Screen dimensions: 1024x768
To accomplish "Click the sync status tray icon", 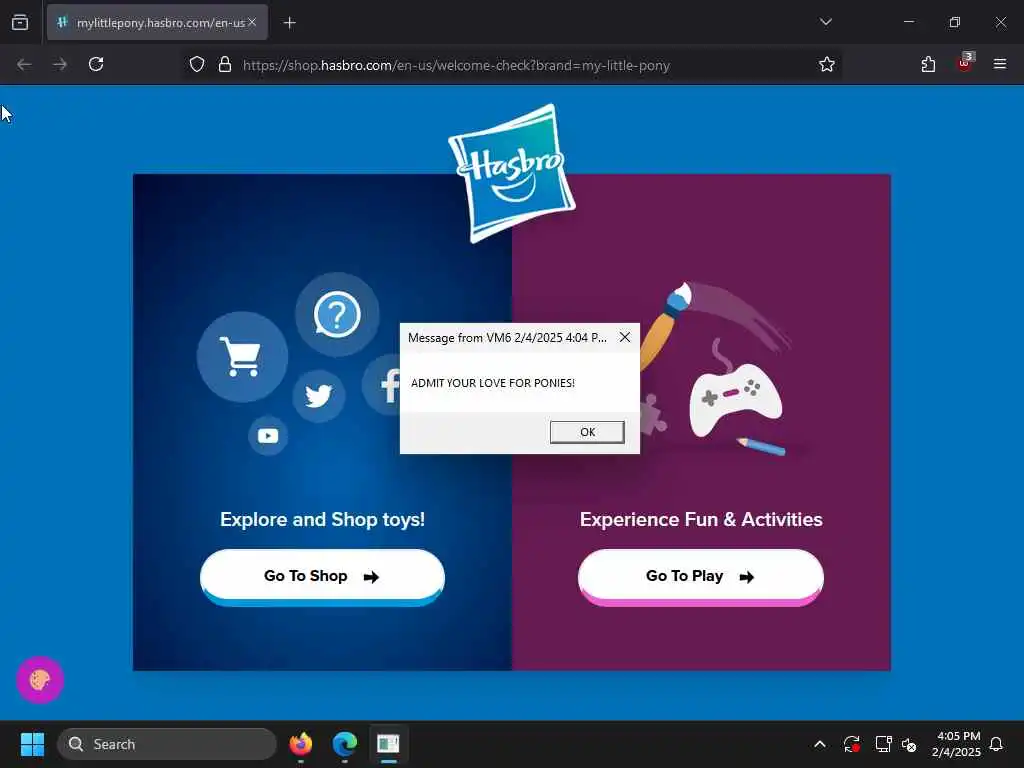I will tap(852, 744).
